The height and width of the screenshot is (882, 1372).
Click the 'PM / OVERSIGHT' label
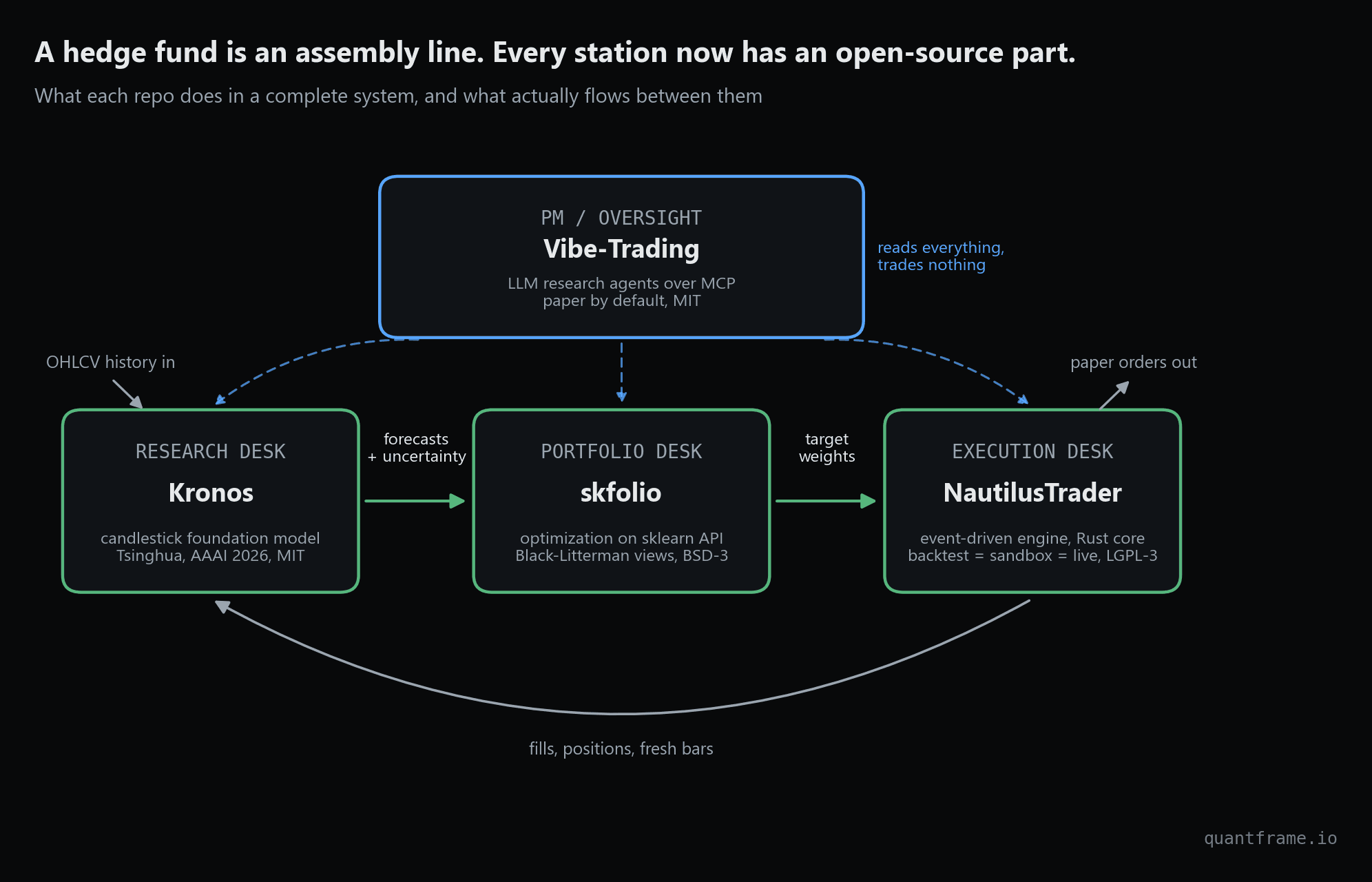pyautogui.click(x=621, y=218)
